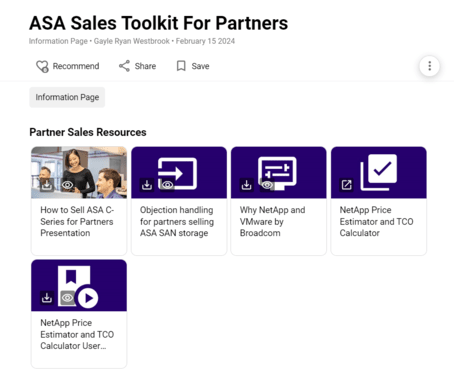Open NetApp Price Estimator and TCO Calculator title
The width and height of the screenshot is (454, 379).
[x=376, y=221]
